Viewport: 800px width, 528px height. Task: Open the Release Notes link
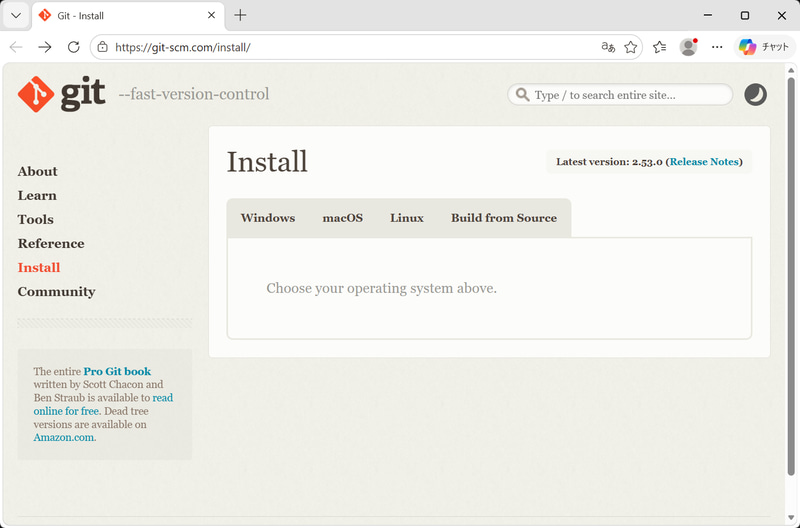tap(704, 162)
